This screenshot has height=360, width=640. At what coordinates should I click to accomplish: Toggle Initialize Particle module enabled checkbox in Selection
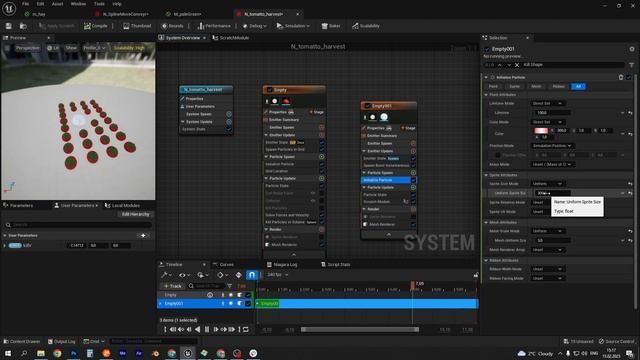coord(629,77)
